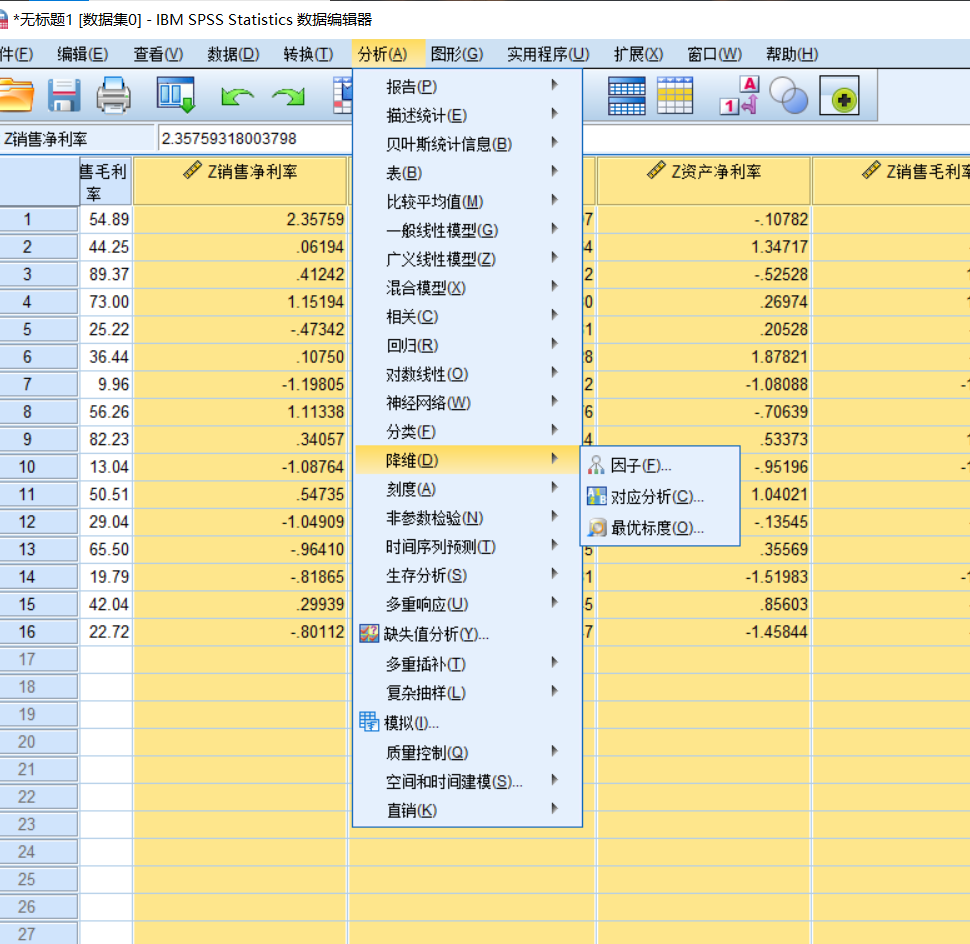Click cell value 89.37 in row 3
This screenshot has height=944, width=970.
pyautogui.click(x=106, y=274)
